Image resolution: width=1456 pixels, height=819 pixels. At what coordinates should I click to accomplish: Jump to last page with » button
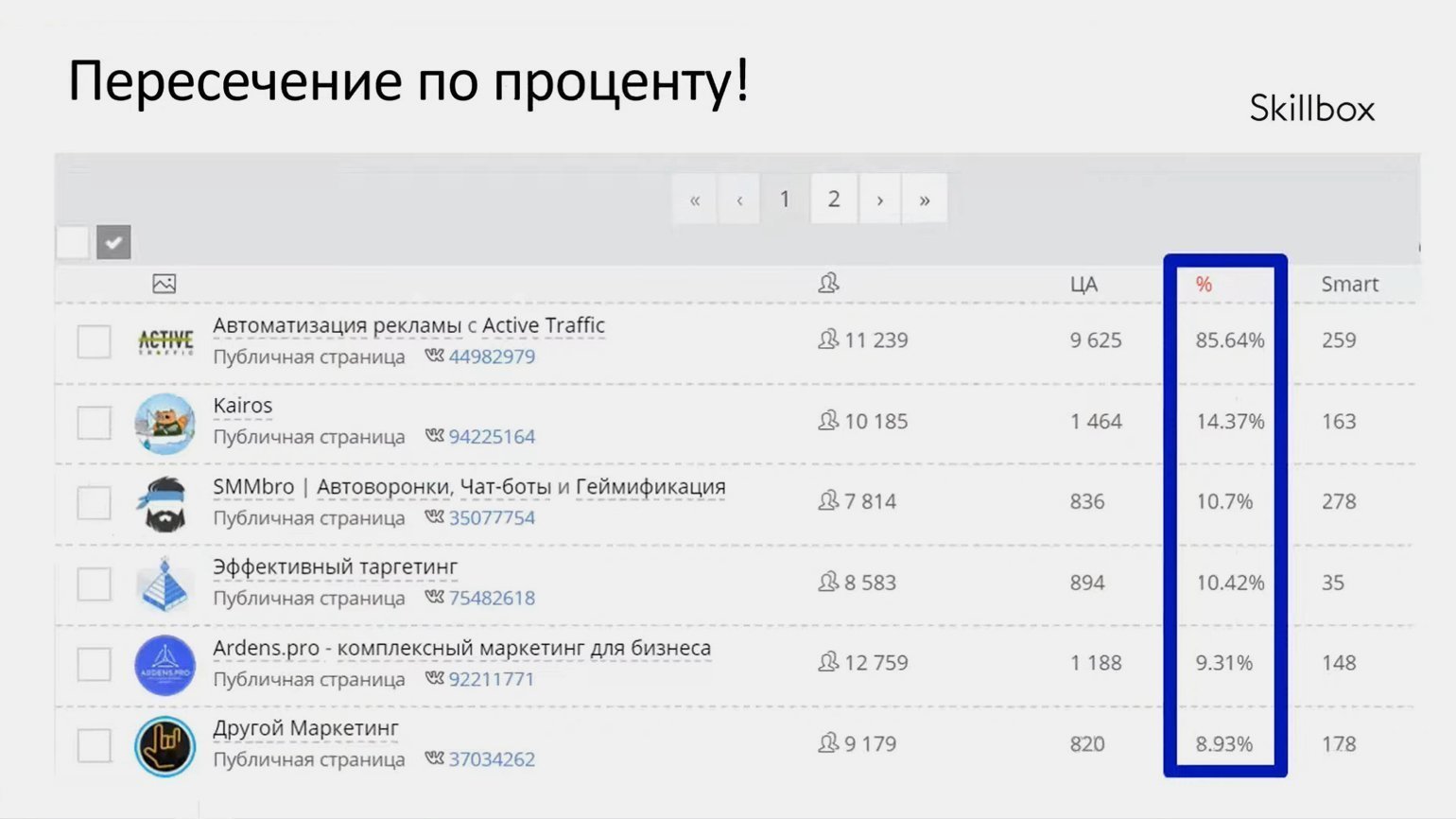point(925,200)
